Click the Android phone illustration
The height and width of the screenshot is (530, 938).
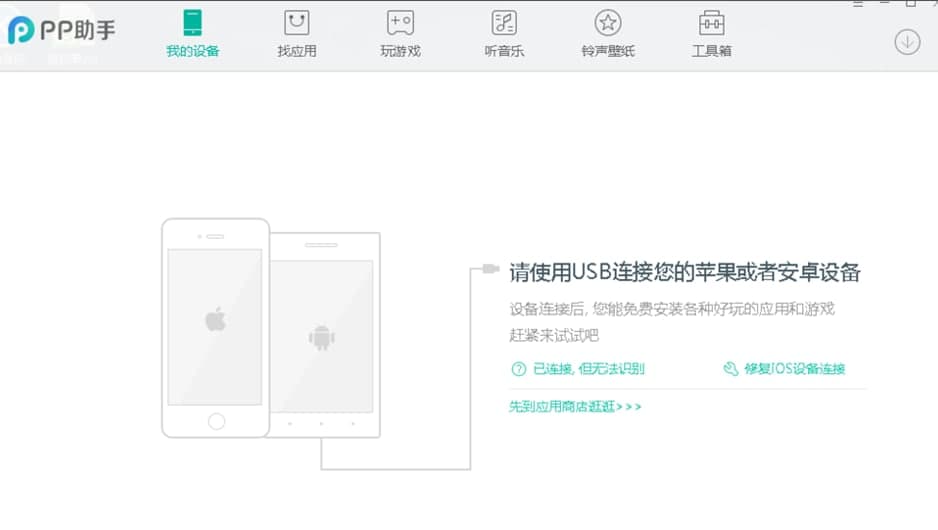pyautogui.click(x=325, y=335)
